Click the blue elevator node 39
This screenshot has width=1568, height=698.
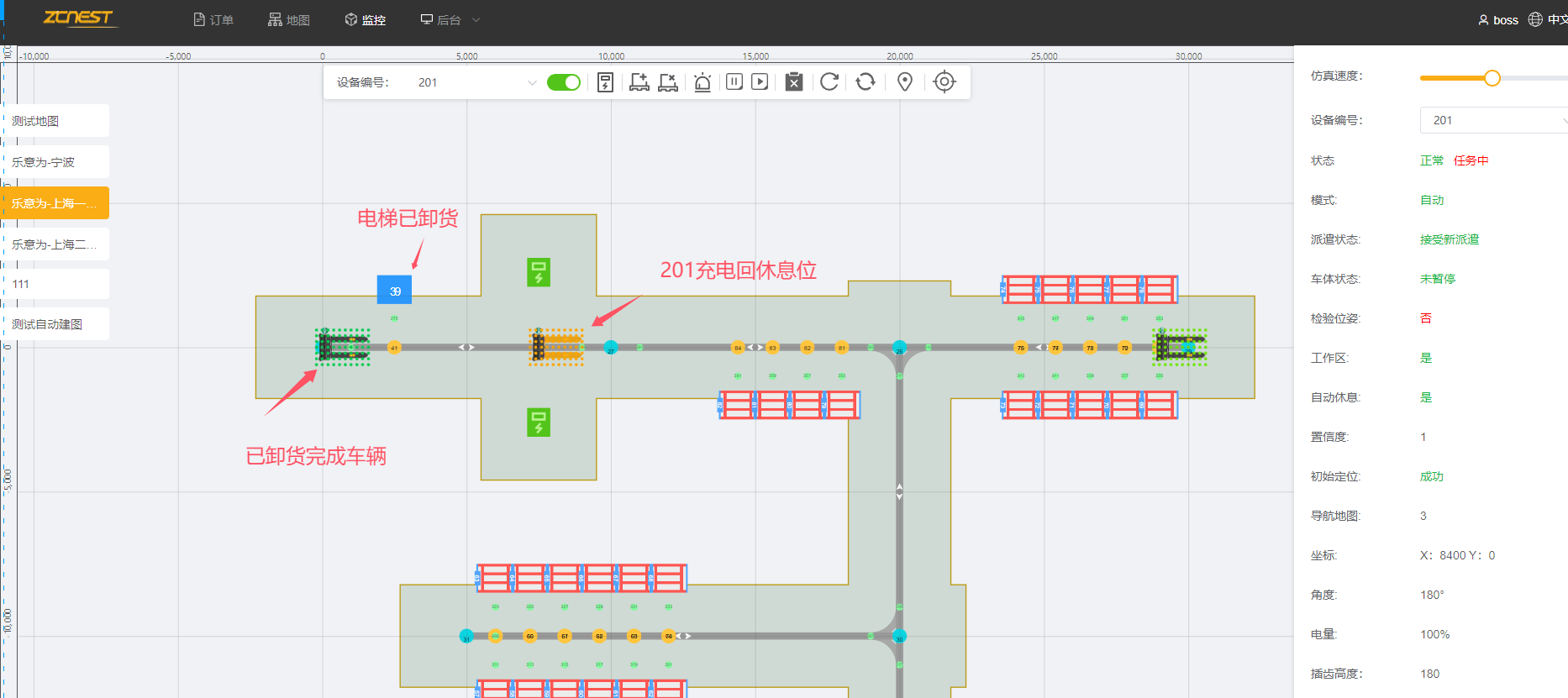394,291
